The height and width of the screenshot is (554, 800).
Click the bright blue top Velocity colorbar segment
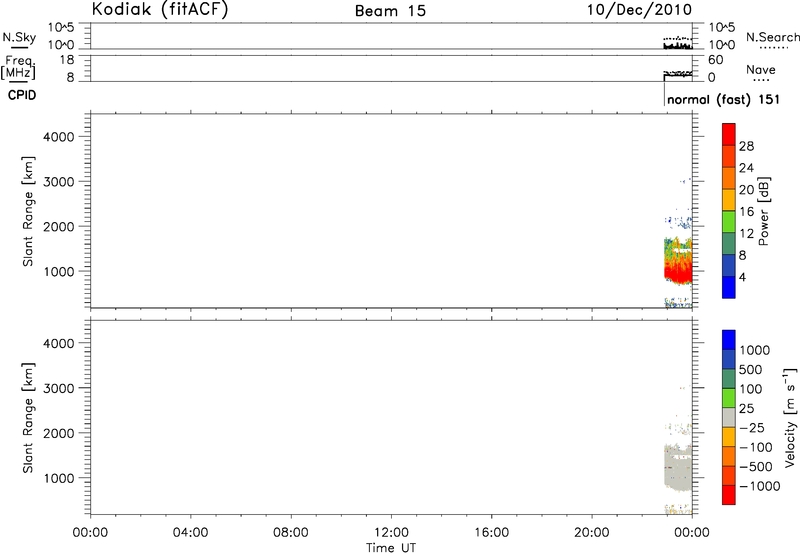point(729,340)
